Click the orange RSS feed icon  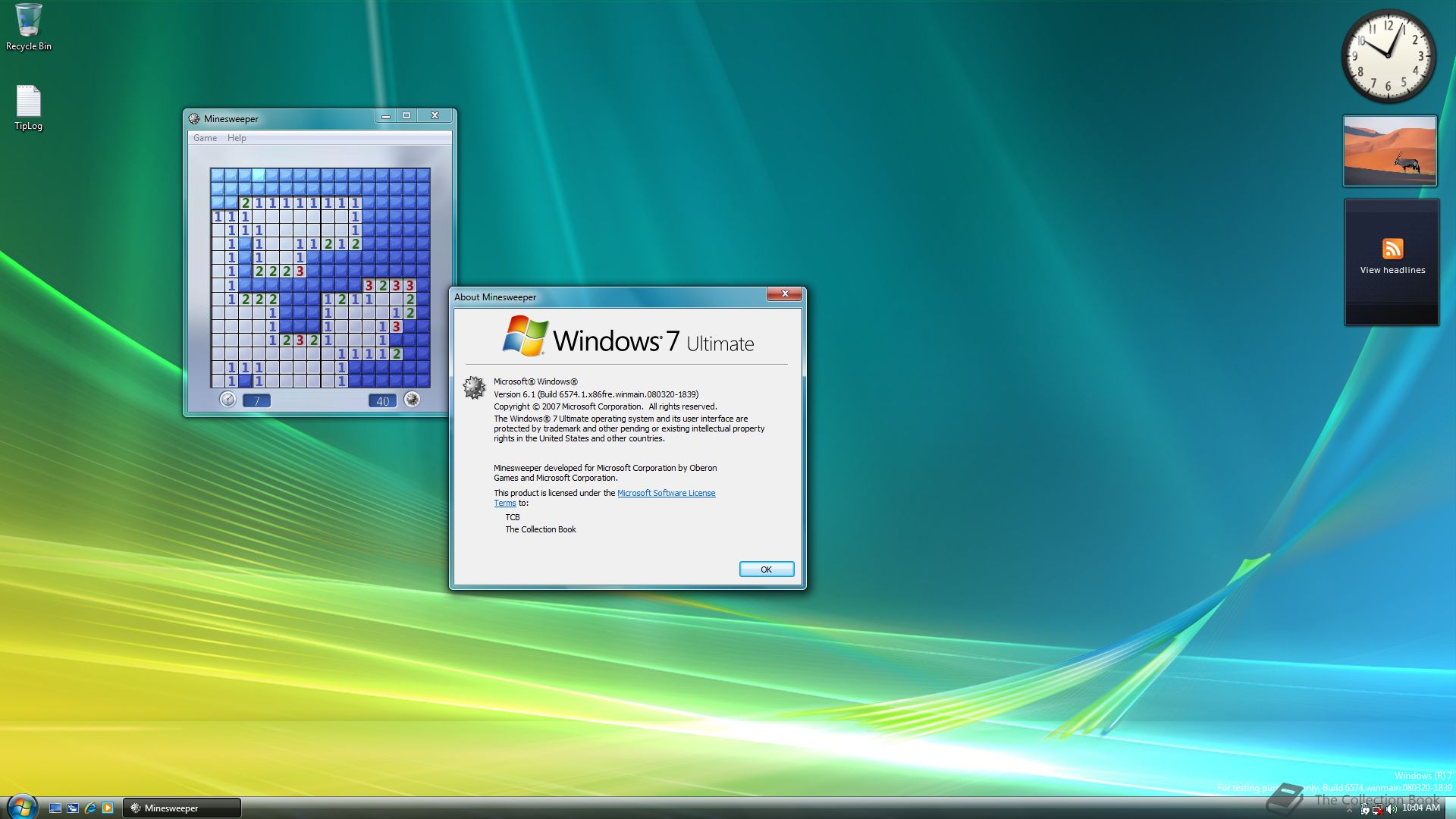click(x=1392, y=249)
